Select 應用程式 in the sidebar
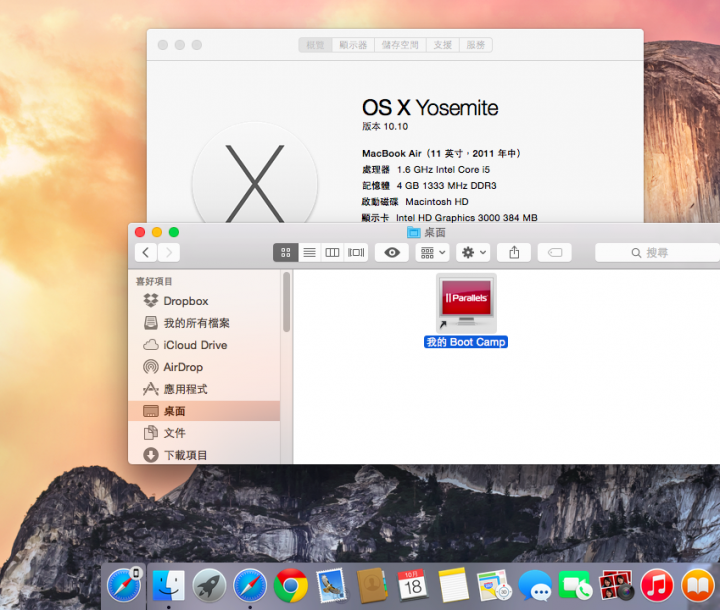This screenshot has height=610, width=720. pos(204,389)
